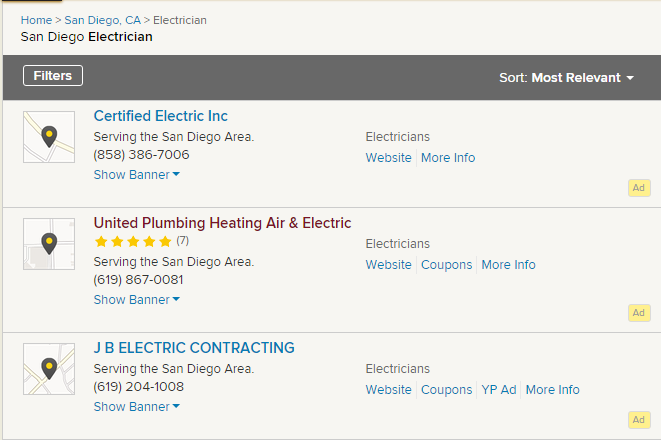Click J B Electric Contracting map thumbnail

click(49, 369)
